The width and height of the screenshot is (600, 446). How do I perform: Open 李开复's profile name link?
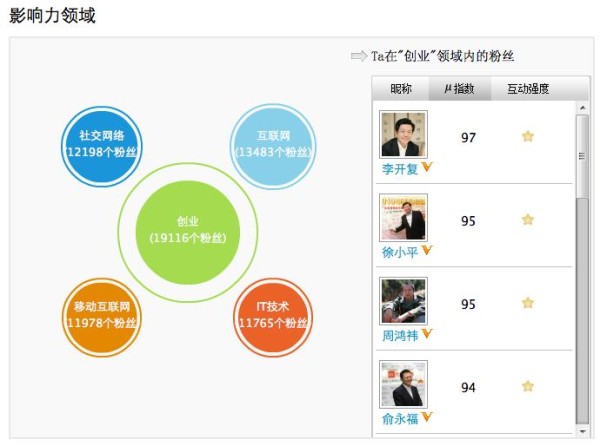click(400, 169)
